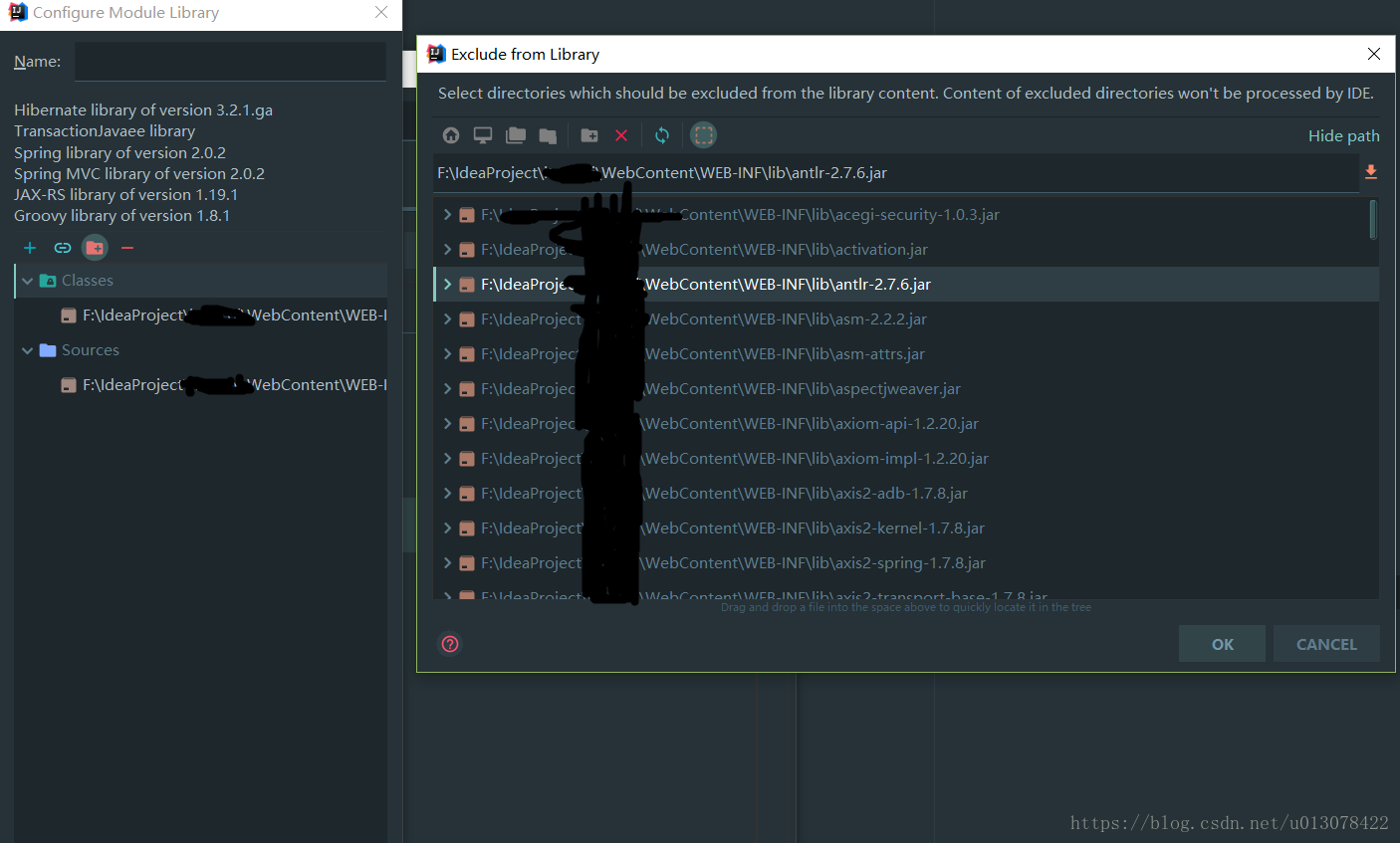Click the jar icon of acegi-security-1.0.3.jar
The height and width of the screenshot is (843, 1400).
pos(467,215)
